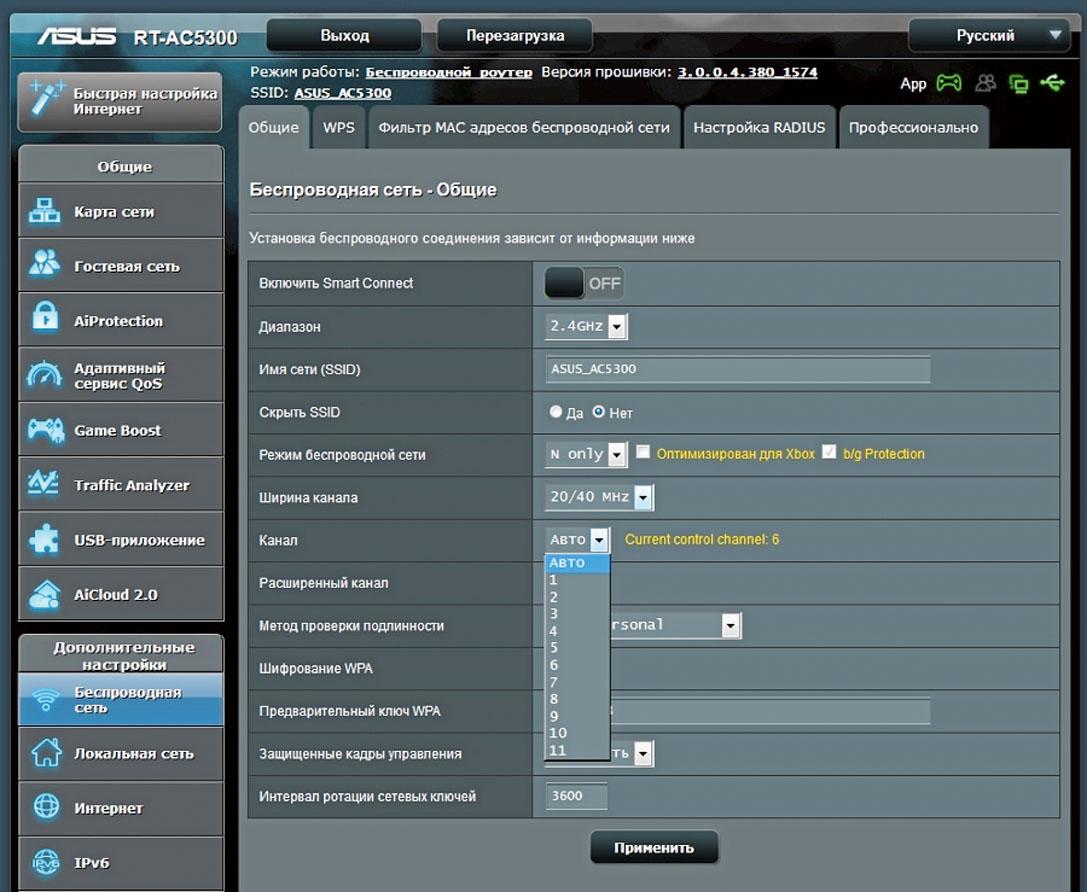Image resolution: width=1087 pixels, height=892 pixels.
Task: Toggle the Smart Connect OFF switch
Action: tap(584, 283)
